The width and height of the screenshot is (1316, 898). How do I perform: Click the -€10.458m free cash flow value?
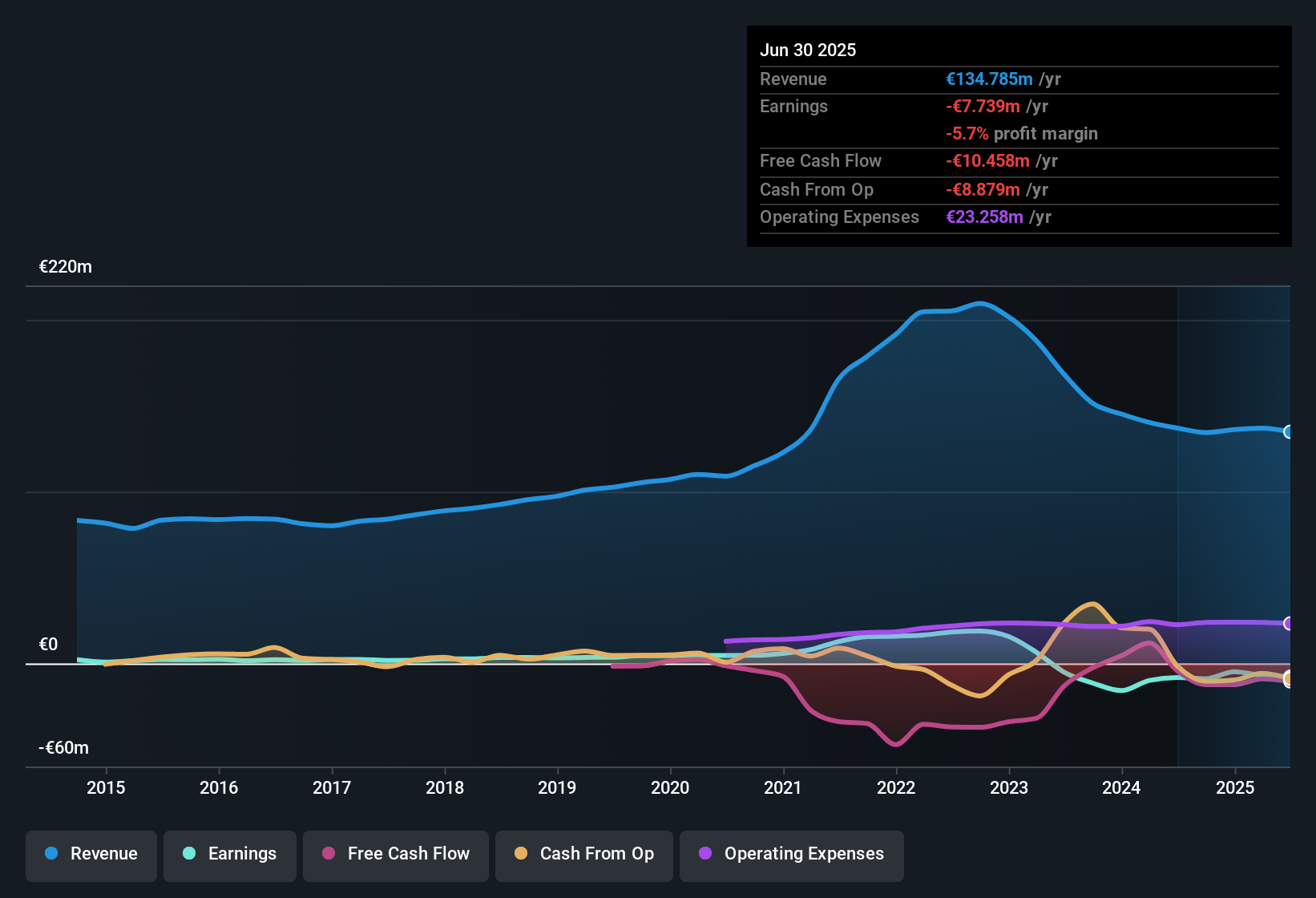coord(987,160)
